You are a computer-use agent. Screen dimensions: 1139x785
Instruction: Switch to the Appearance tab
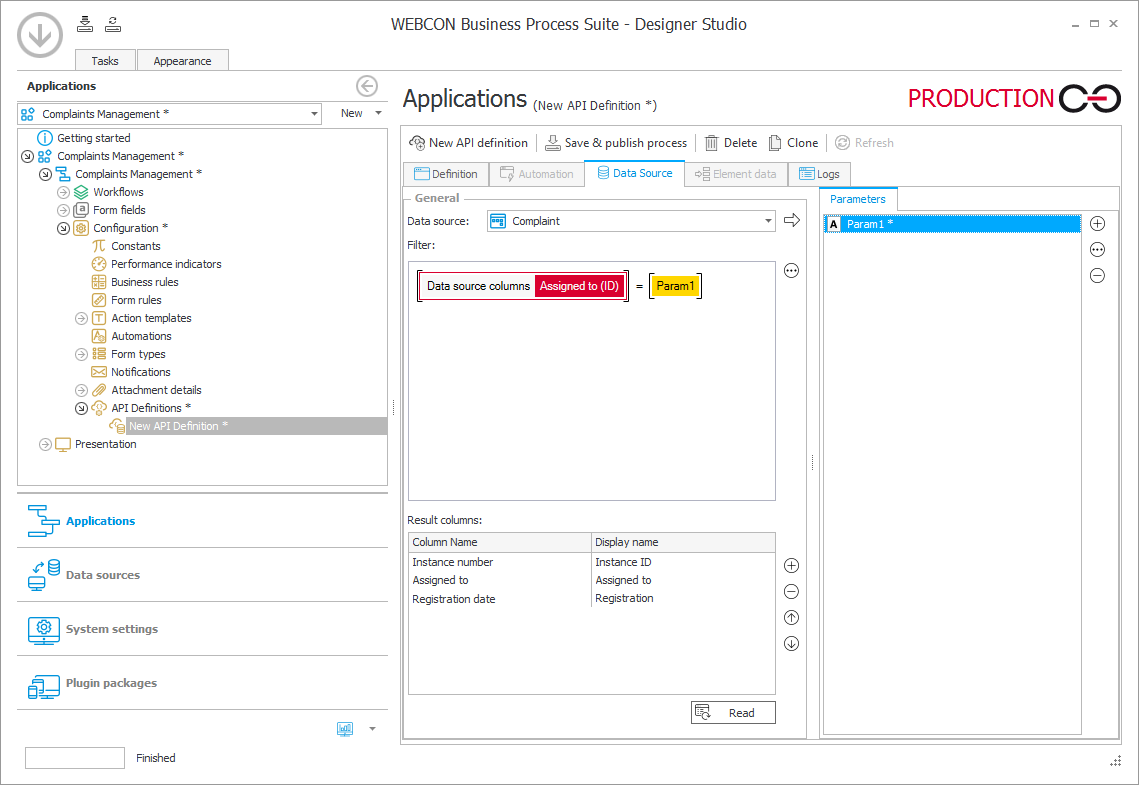[x=182, y=60]
